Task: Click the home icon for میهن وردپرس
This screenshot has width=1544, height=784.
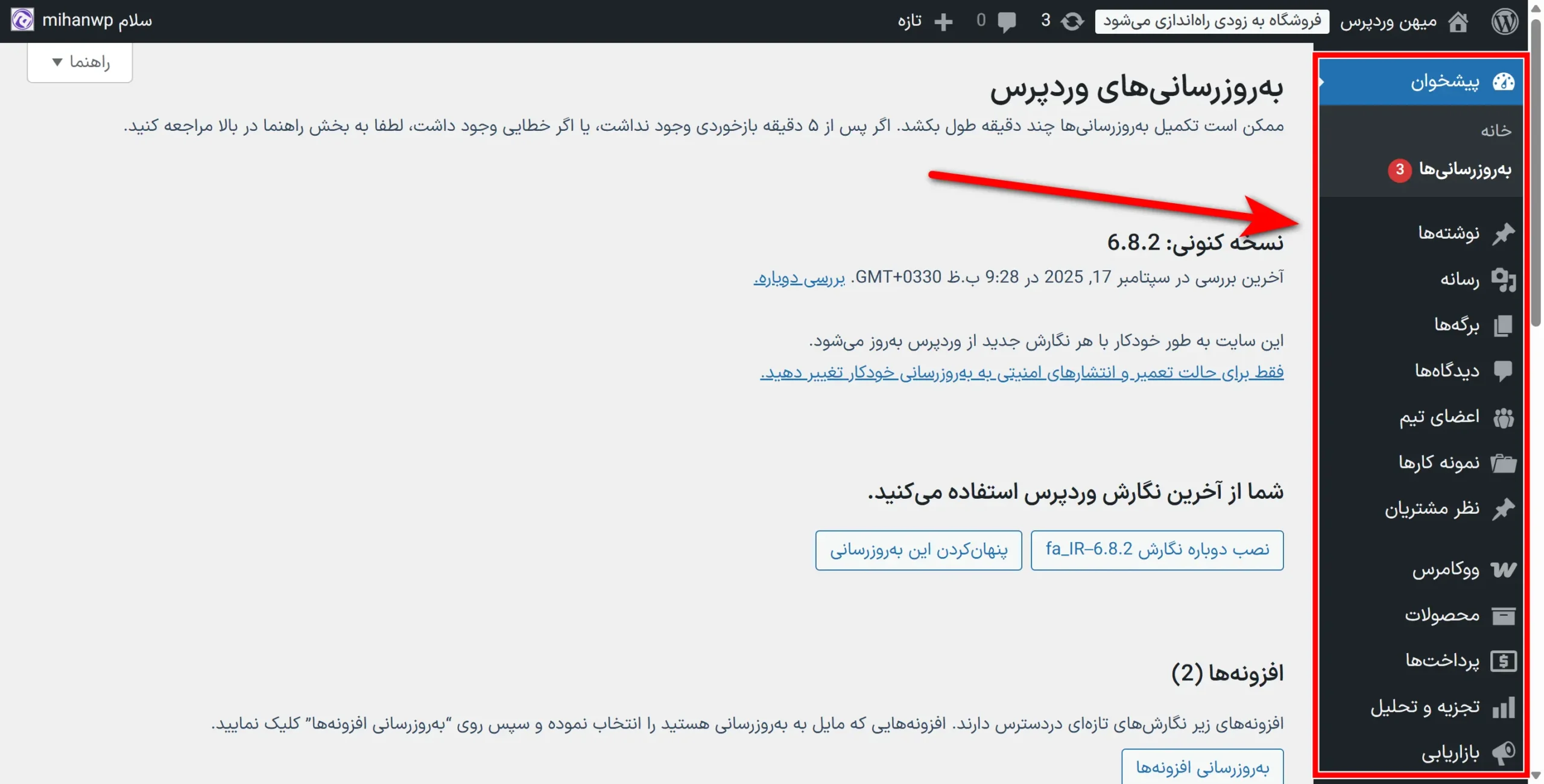Action: (1458, 22)
